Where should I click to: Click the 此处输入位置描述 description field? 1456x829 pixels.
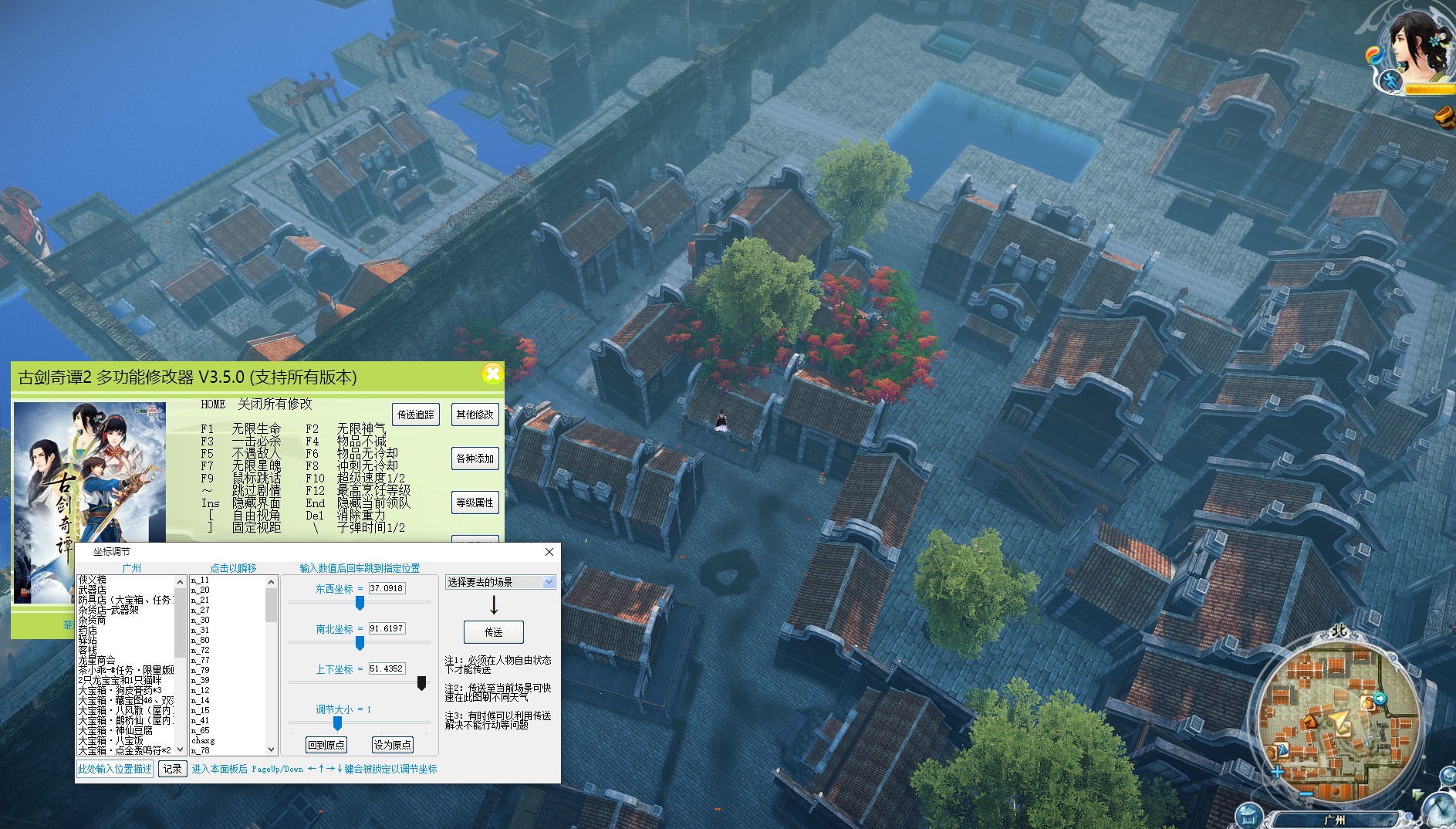(x=115, y=769)
